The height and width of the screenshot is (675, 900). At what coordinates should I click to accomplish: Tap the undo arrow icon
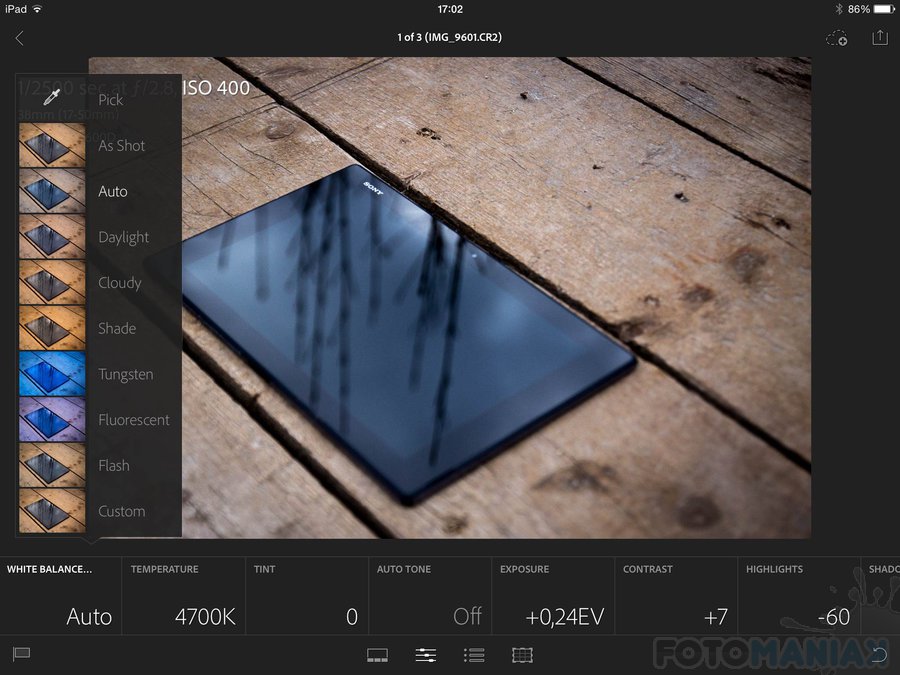coord(880,654)
